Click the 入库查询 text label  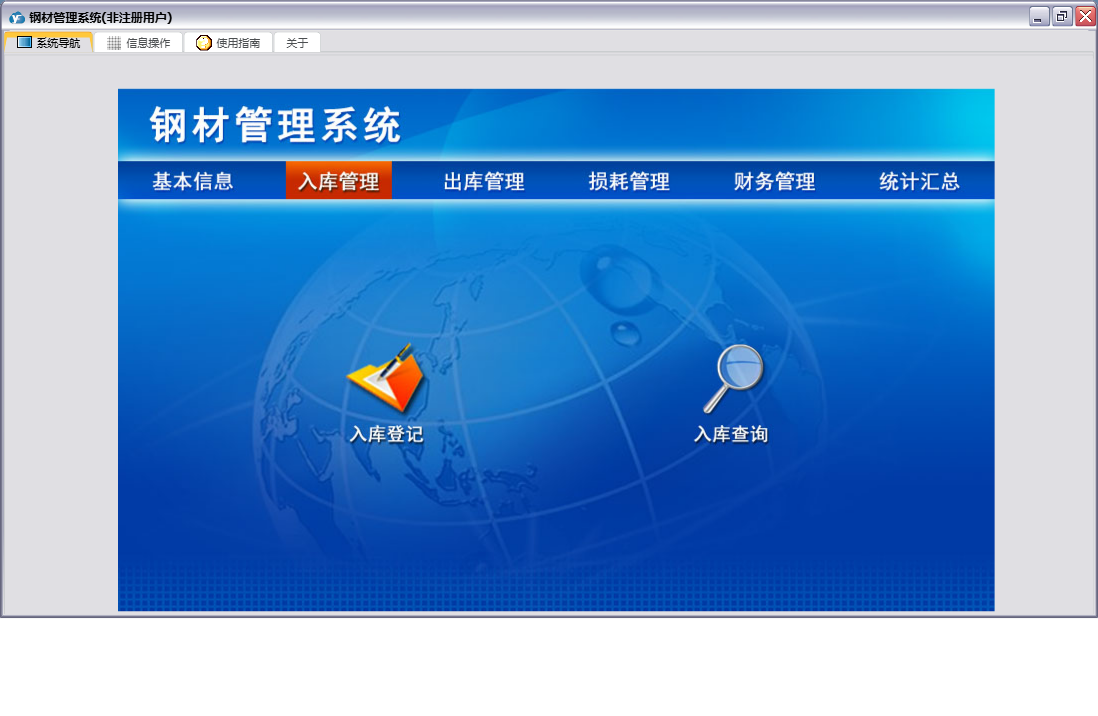pyautogui.click(x=731, y=435)
